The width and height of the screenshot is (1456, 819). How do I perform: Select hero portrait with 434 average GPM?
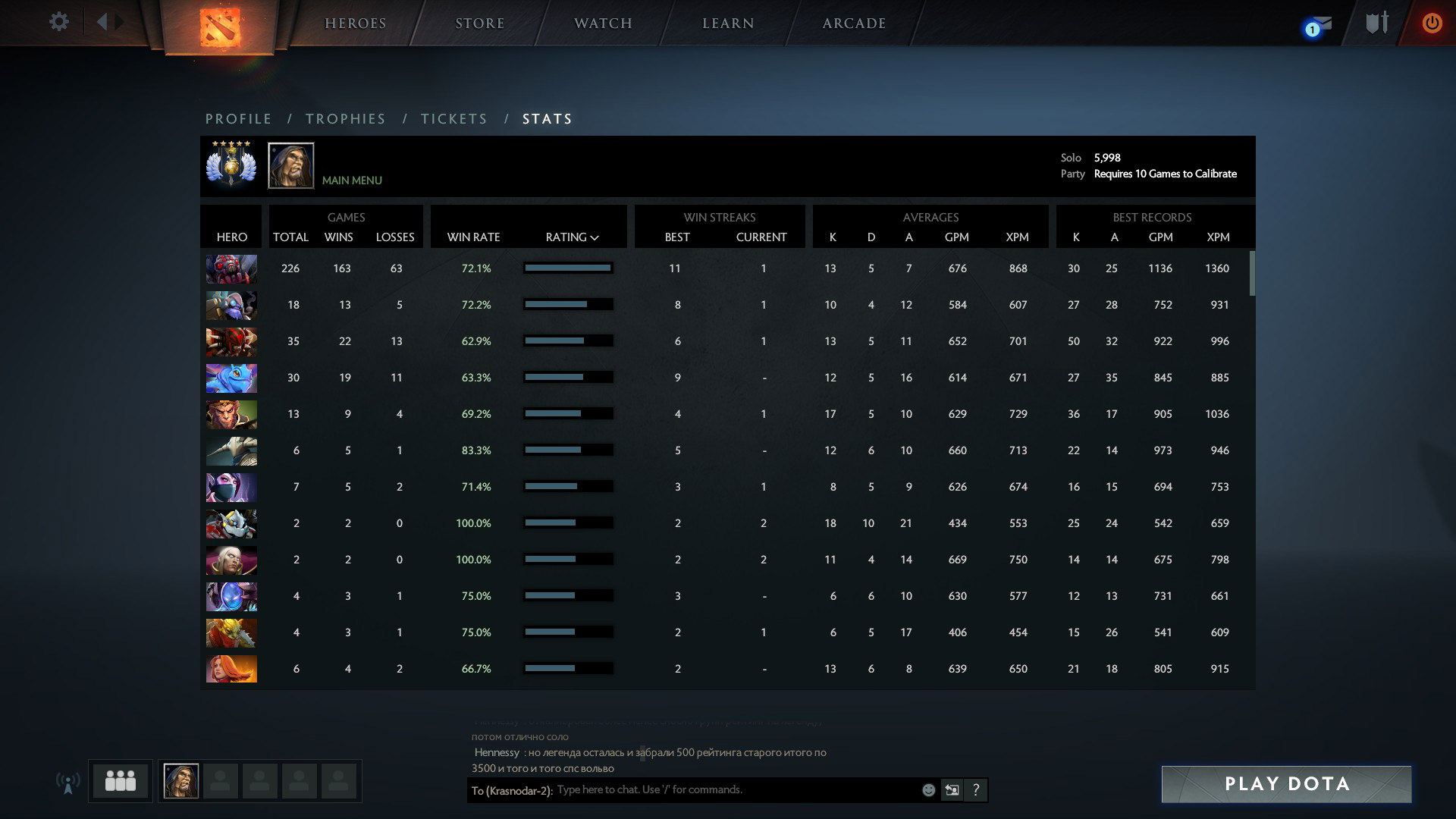pos(231,523)
